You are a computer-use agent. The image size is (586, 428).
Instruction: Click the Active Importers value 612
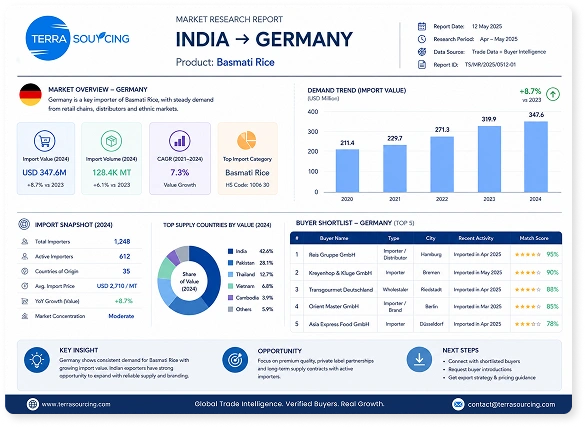pos(124,256)
